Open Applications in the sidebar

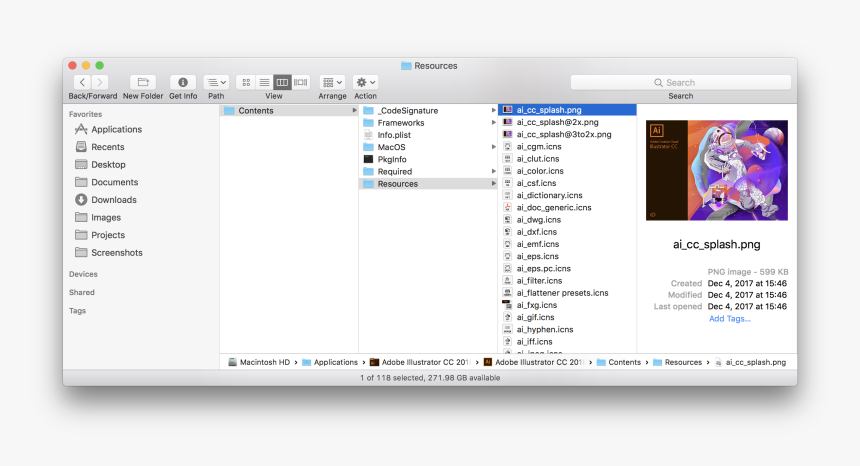(108, 129)
